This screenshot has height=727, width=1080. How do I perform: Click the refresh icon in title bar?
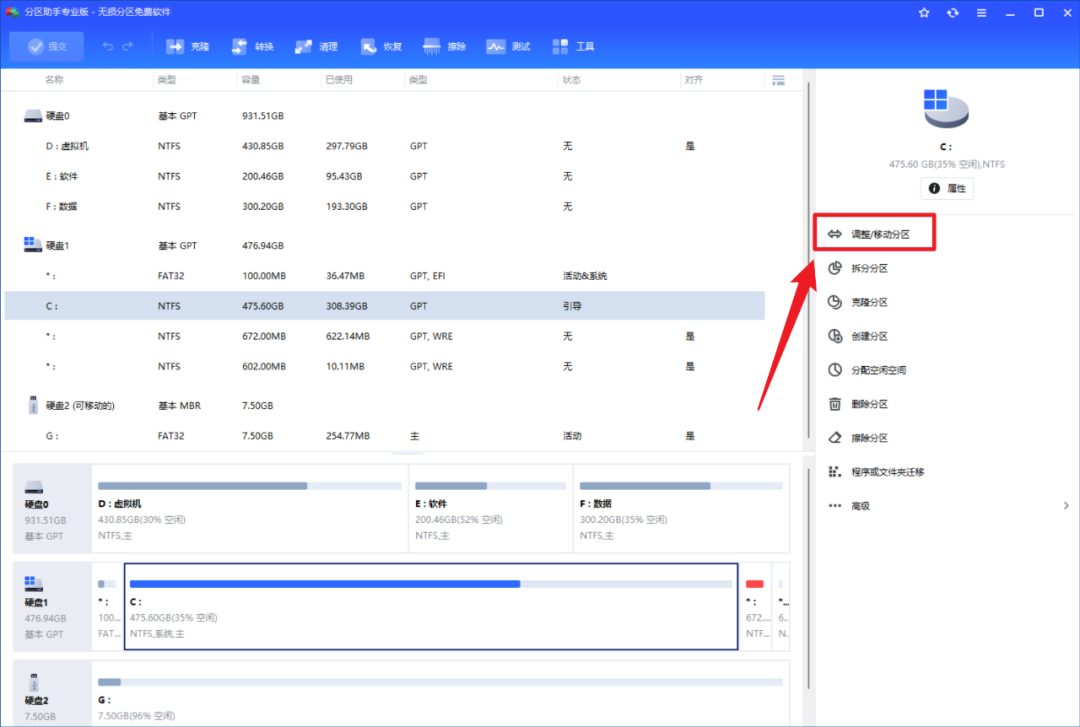click(x=953, y=12)
